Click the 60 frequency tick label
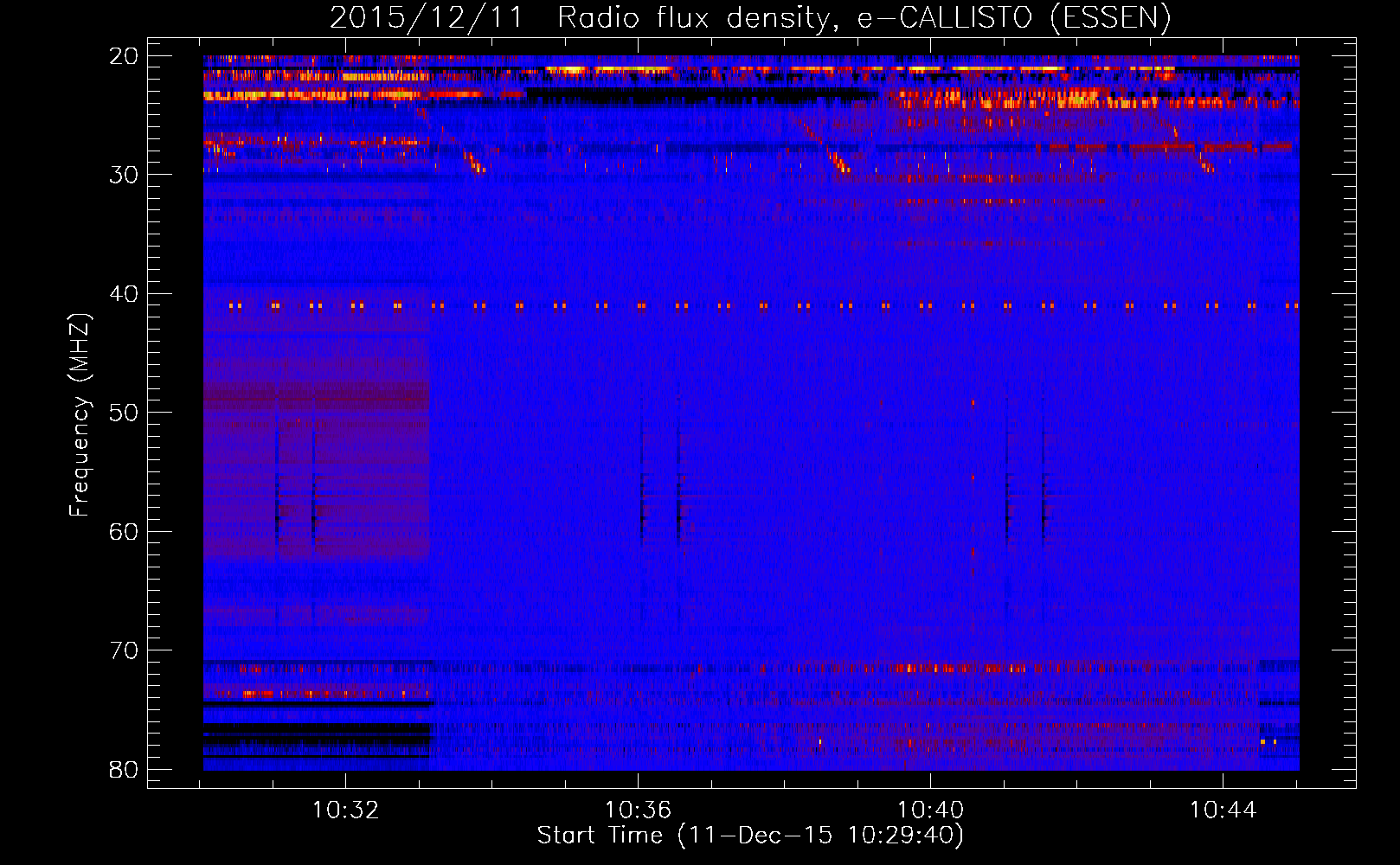The image size is (1400, 865). tap(124, 531)
